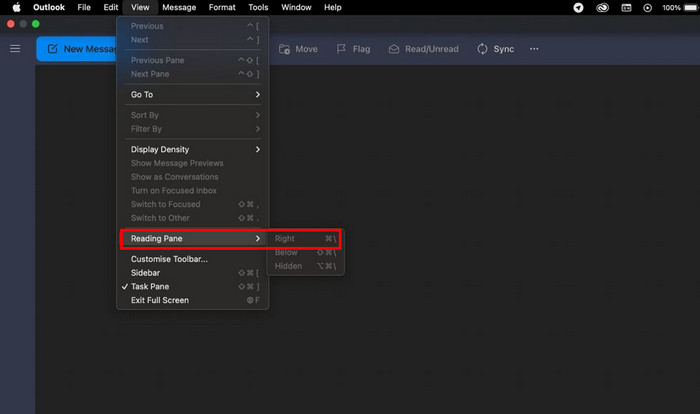The image size is (700, 414).
Task: Open the Apple menu icon
Action: 16,7
